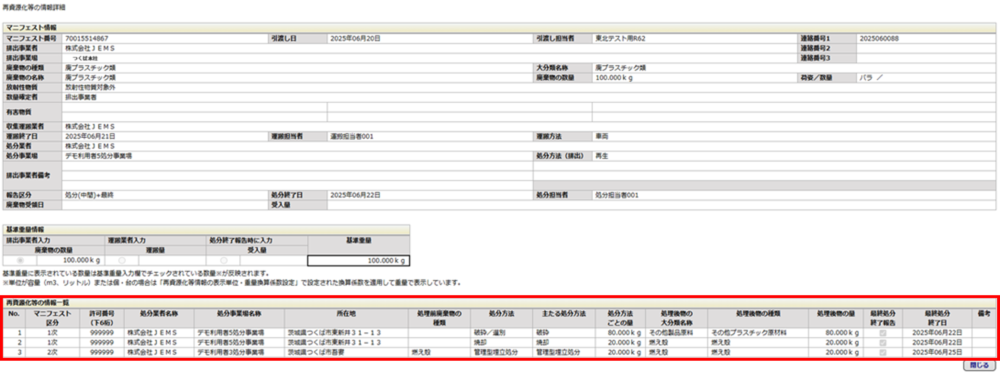The height and width of the screenshot is (372, 1000).
Task: Toggle 最終処分終了報告 checkbox in row 1
Action: [x=883, y=333]
